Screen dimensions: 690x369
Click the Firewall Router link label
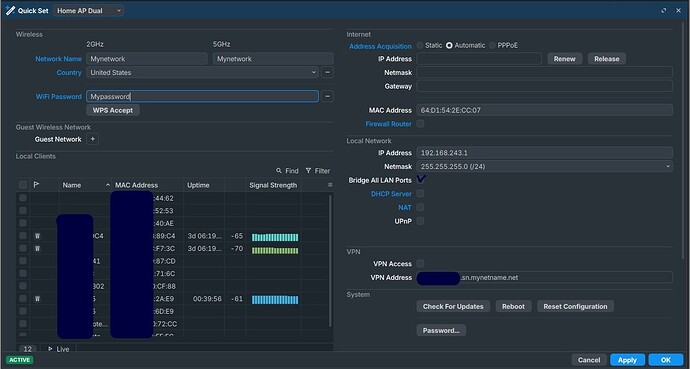point(389,124)
